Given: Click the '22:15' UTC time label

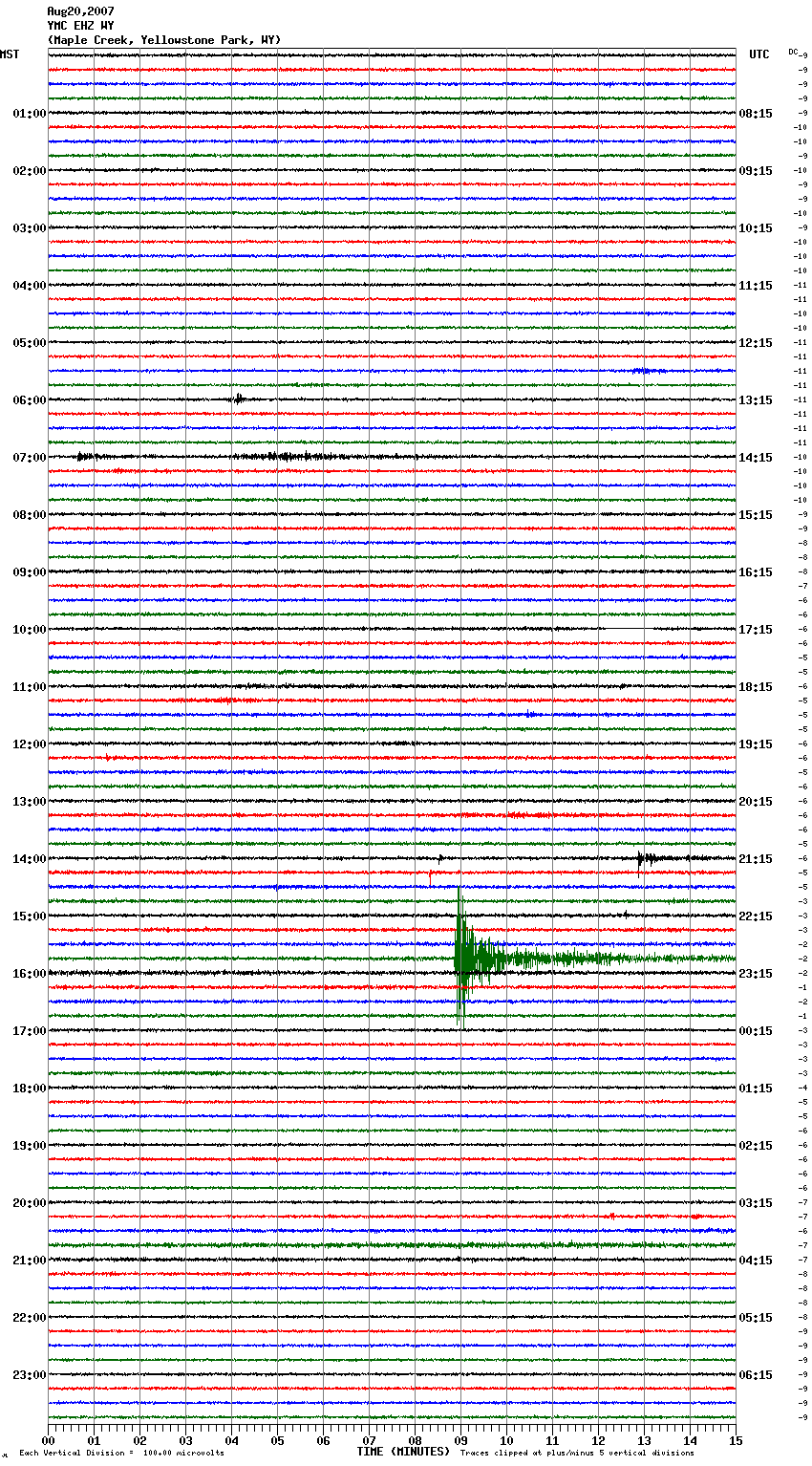Looking at the screenshot, I should (x=756, y=916).
